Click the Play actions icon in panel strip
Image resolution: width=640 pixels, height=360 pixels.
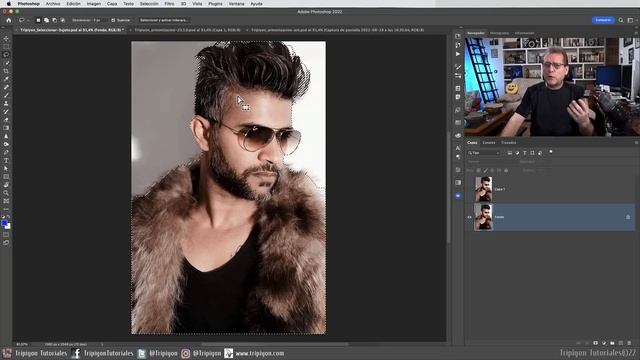pyautogui.click(x=458, y=54)
